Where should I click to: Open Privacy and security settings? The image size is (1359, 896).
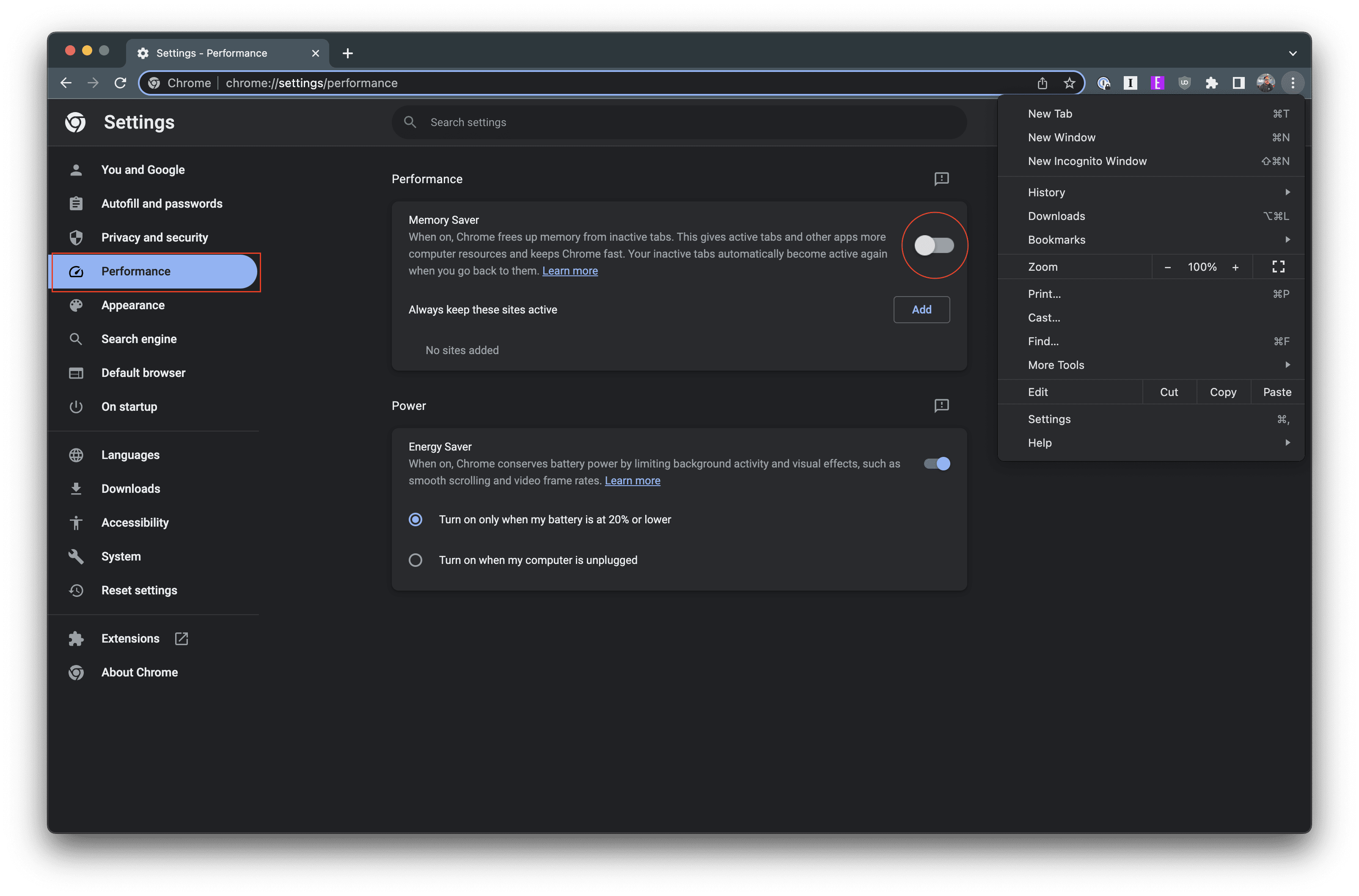coord(154,237)
